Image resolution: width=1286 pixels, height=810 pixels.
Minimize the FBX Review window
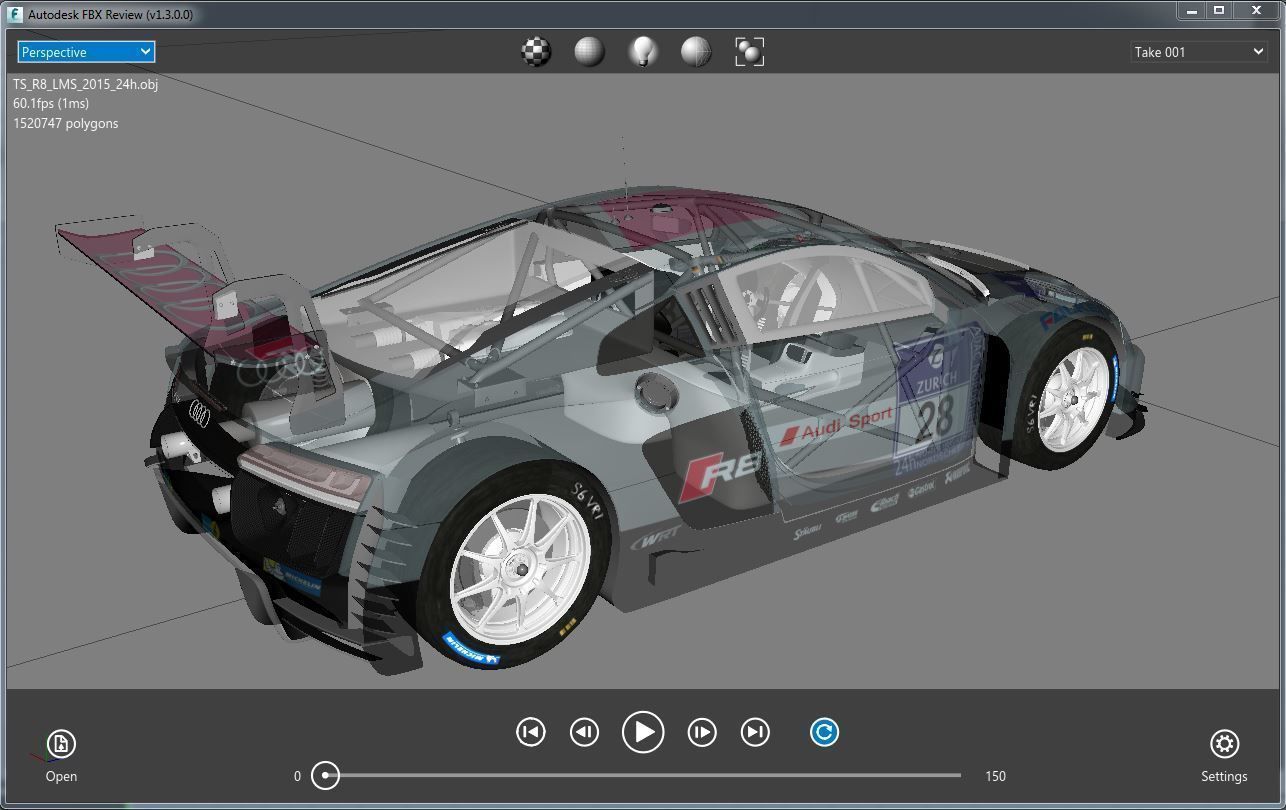pyautogui.click(x=1191, y=10)
